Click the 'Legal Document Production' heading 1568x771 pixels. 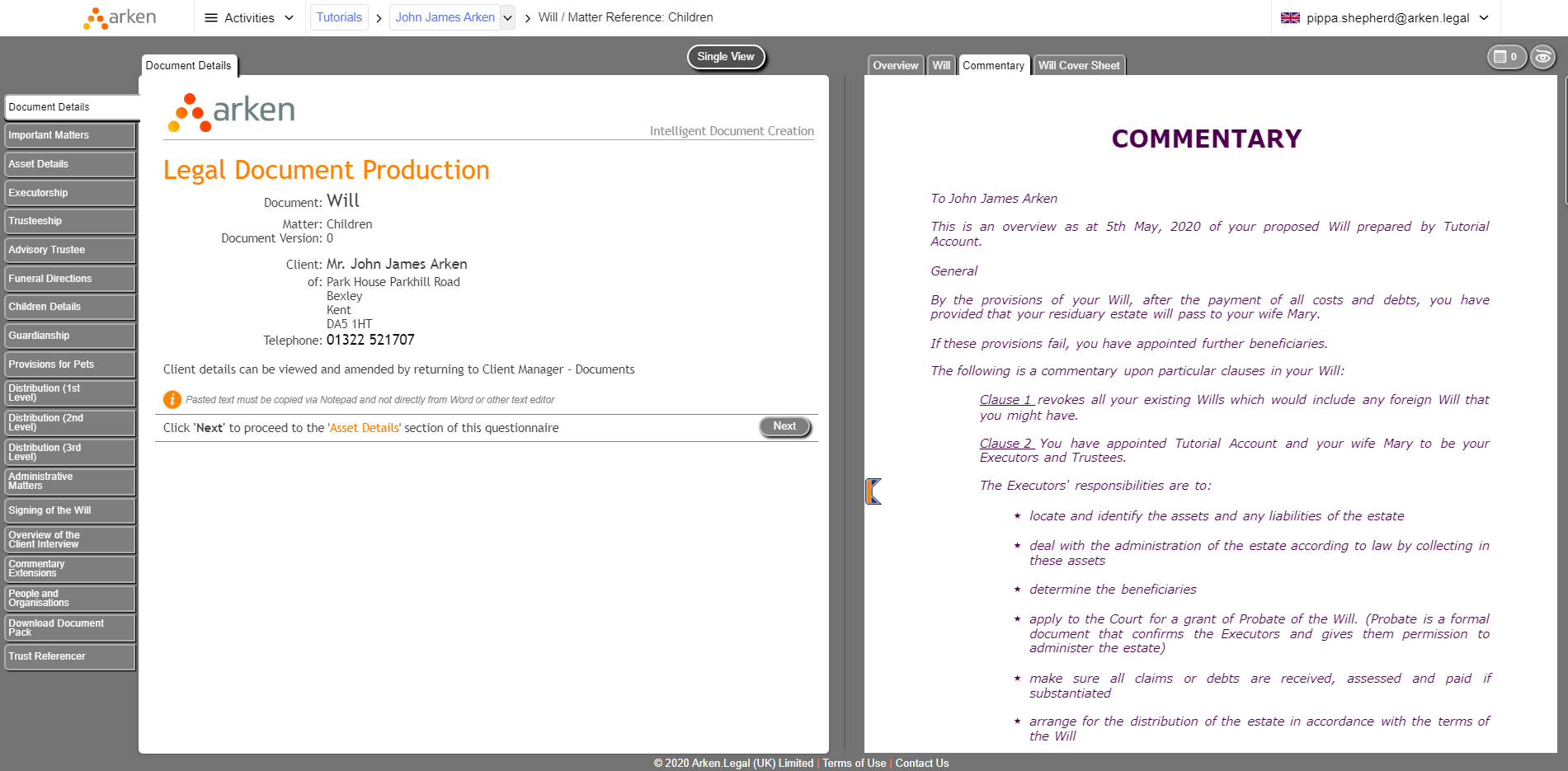(327, 170)
